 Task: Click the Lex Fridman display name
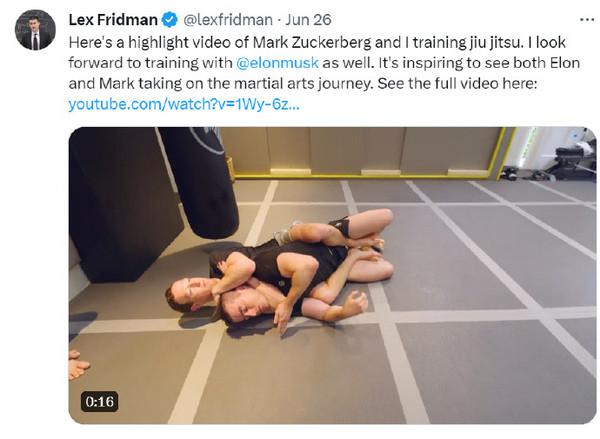(x=110, y=20)
